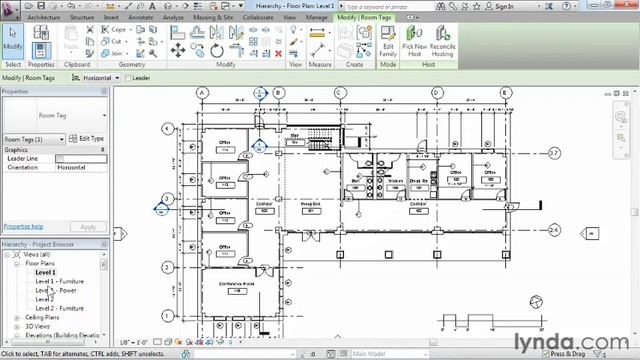Open the Room Tag type selector dropdown
The width and height of the screenshot is (640, 360).
104,116
